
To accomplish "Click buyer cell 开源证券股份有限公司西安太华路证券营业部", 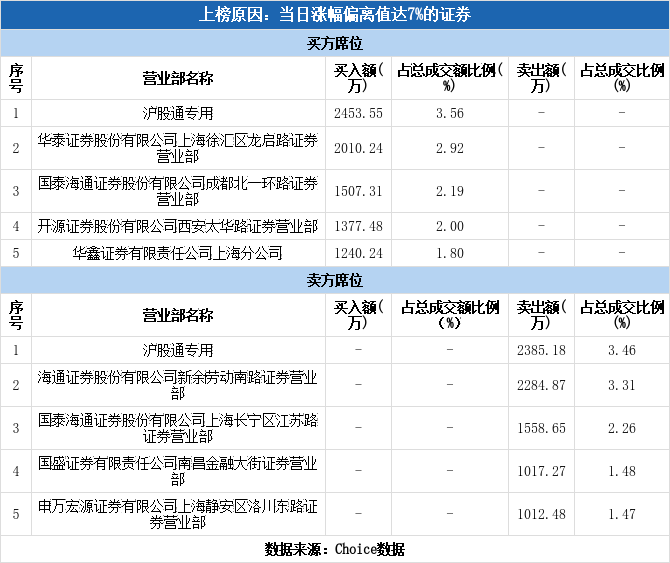I will pyautogui.click(x=178, y=226).
